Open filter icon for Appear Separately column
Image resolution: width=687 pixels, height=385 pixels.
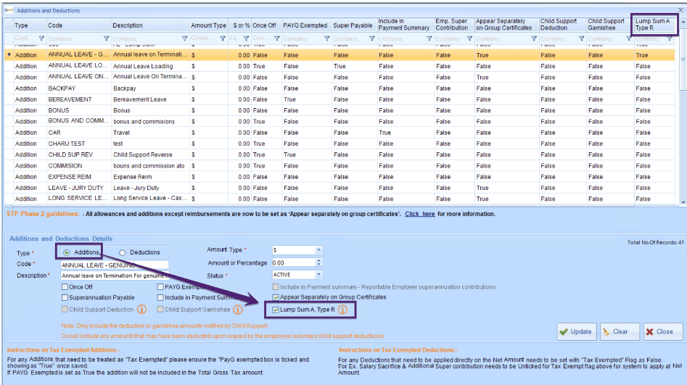point(534,39)
